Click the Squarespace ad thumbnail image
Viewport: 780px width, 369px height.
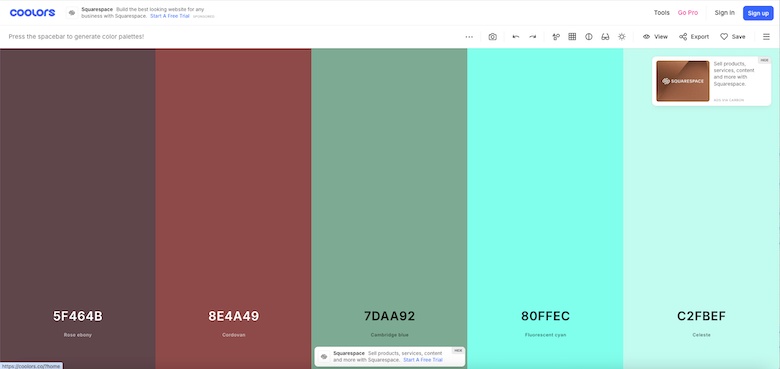pos(682,81)
